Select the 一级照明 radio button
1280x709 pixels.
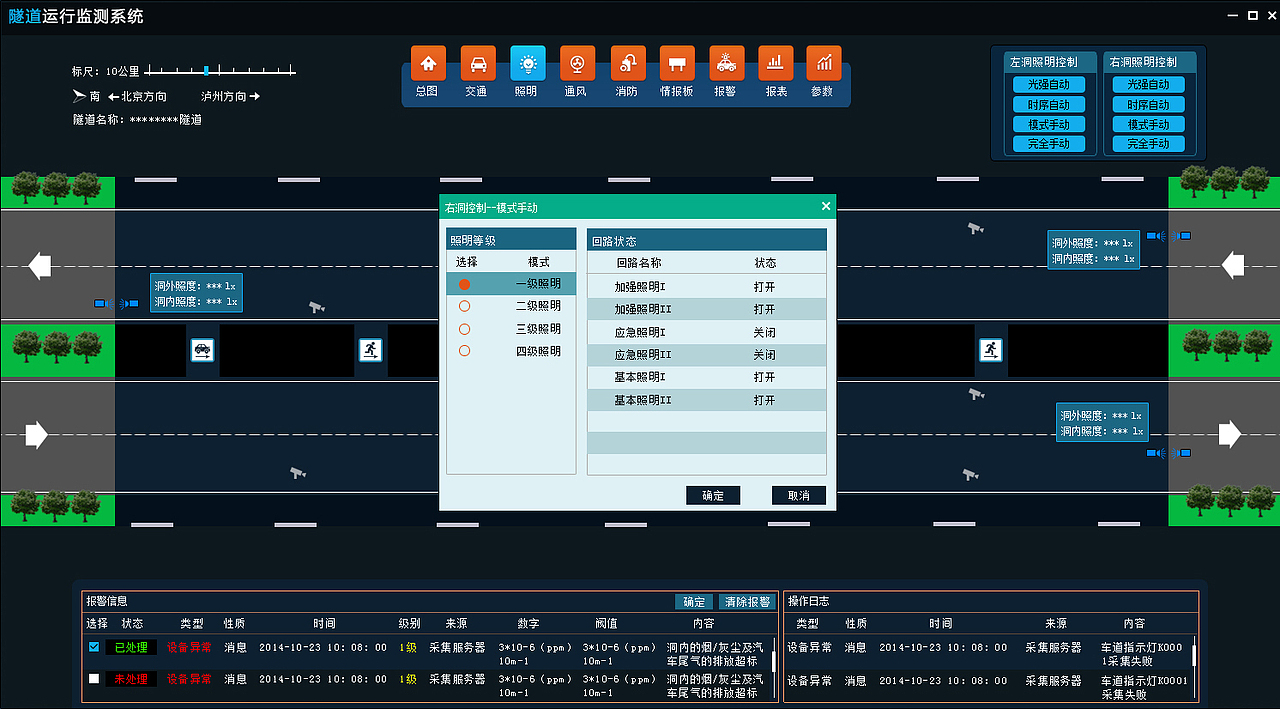pos(464,284)
